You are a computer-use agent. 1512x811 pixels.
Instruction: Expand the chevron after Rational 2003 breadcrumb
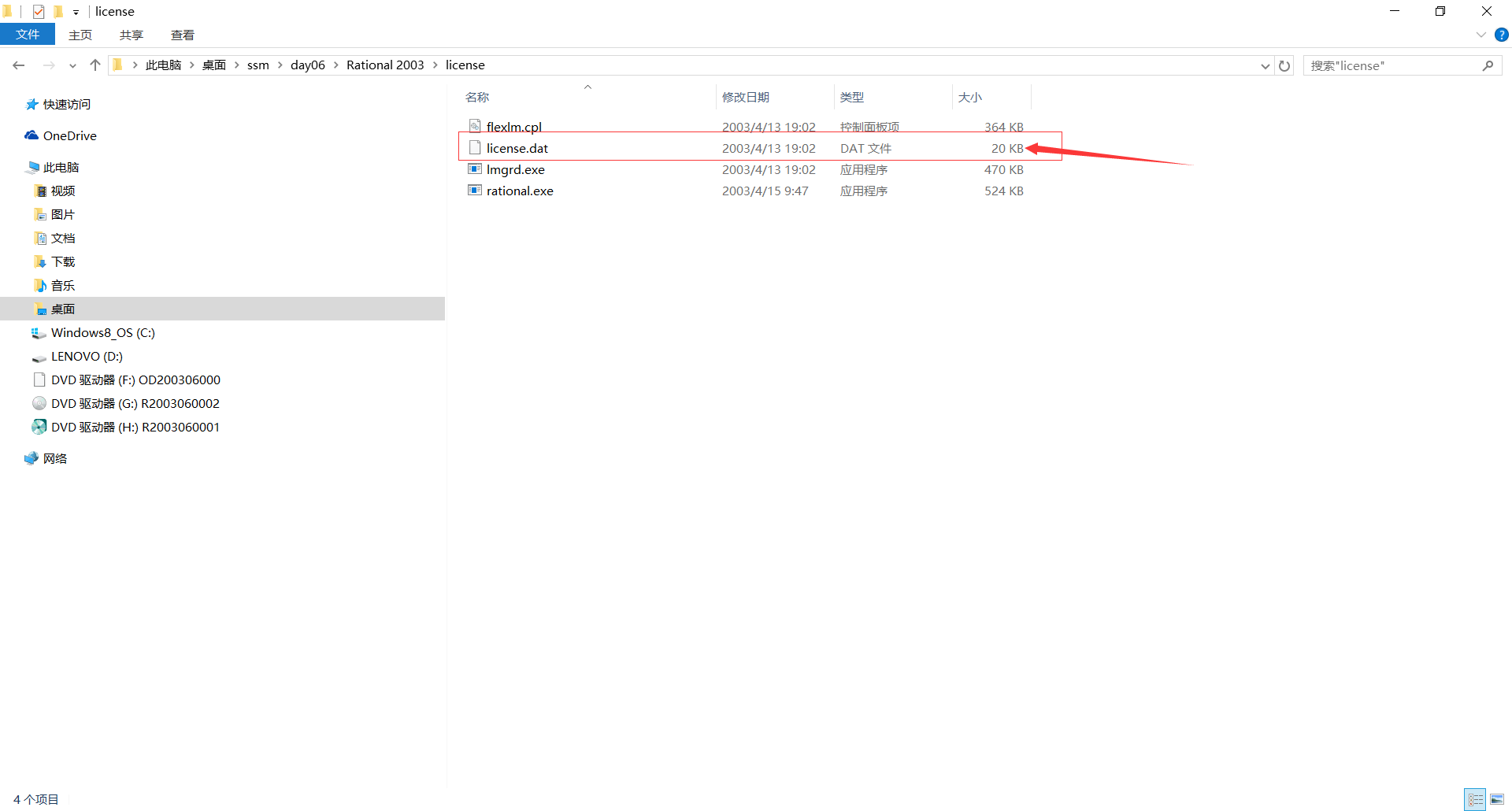435,65
